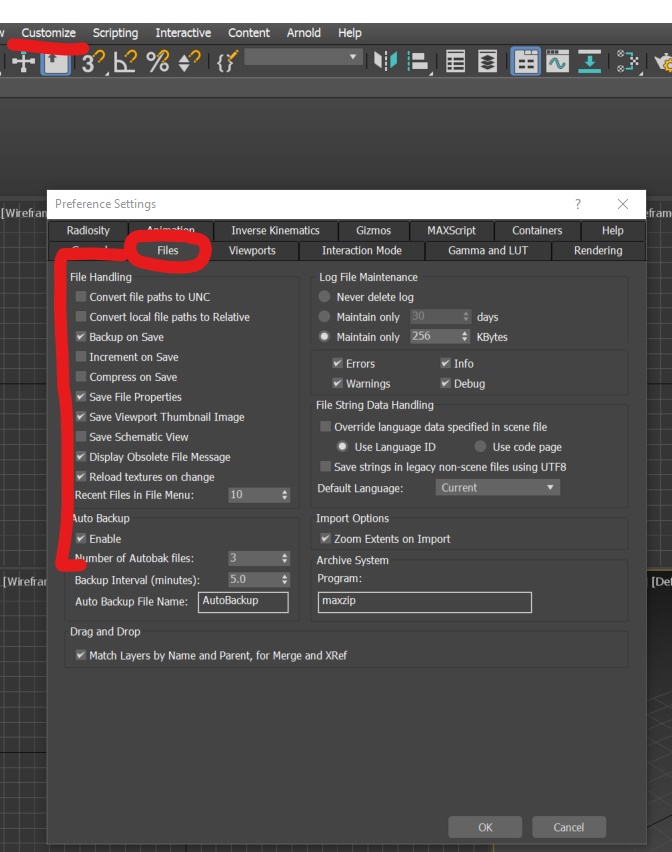The image size is (672, 852).
Task: Open Schematic View toolbar icon
Action: tap(627, 61)
